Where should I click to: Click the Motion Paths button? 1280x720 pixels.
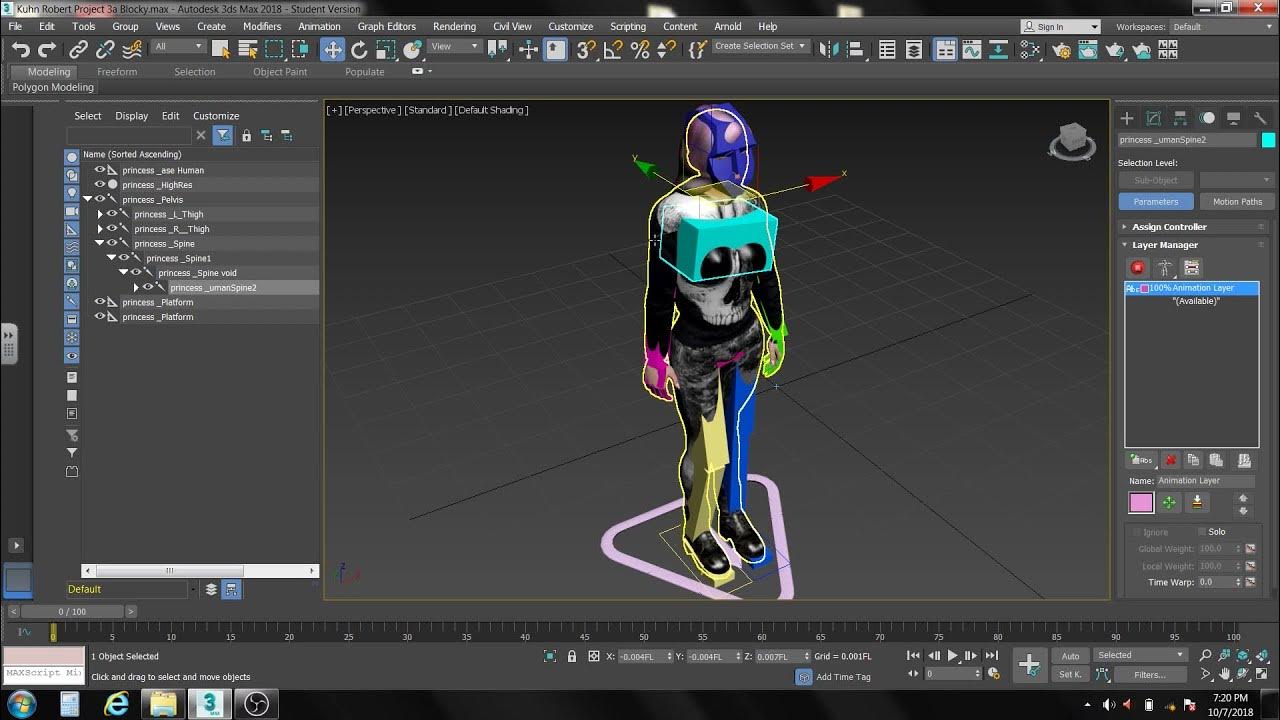click(1237, 201)
